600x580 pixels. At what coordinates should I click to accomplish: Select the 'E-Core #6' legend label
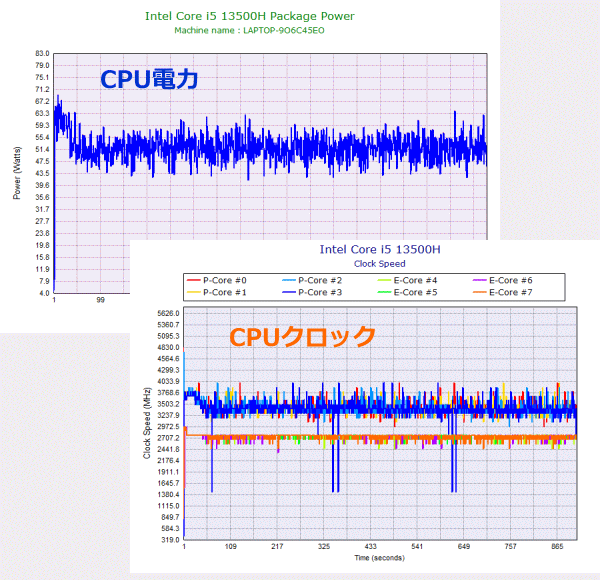pyautogui.click(x=510, y=280)
